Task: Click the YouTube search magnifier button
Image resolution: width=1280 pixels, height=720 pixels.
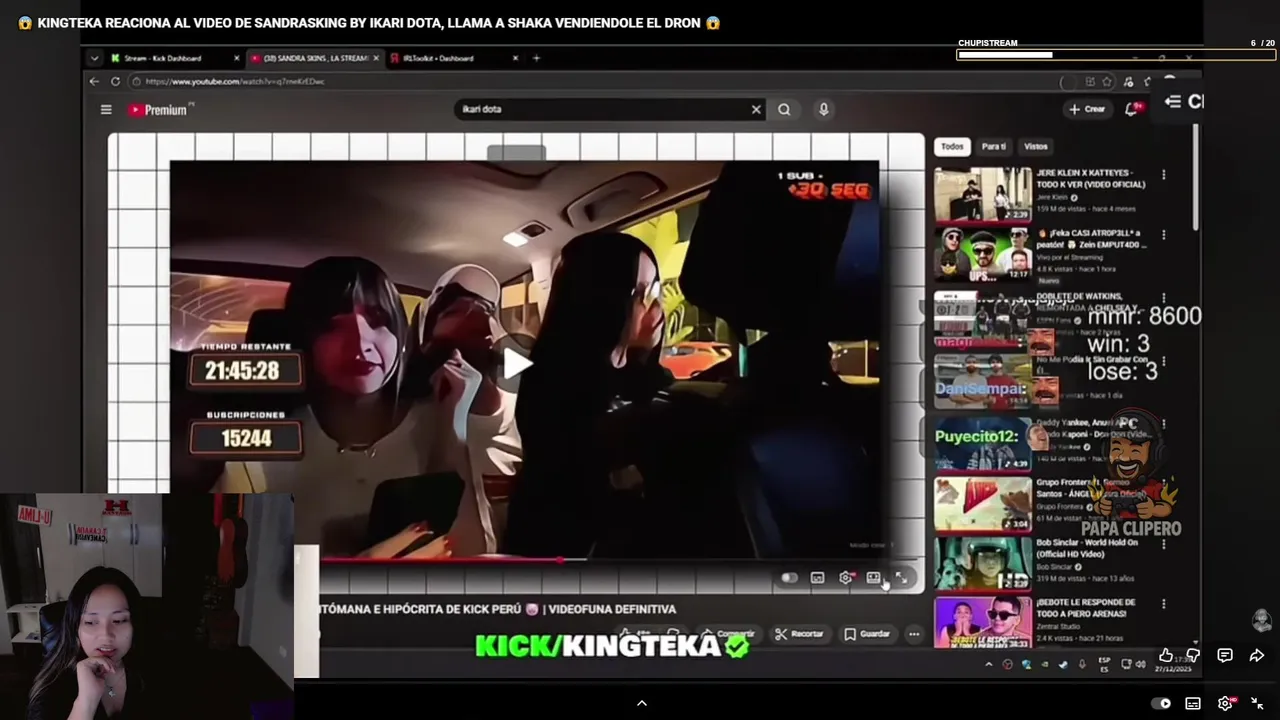Action: point(784,110)
